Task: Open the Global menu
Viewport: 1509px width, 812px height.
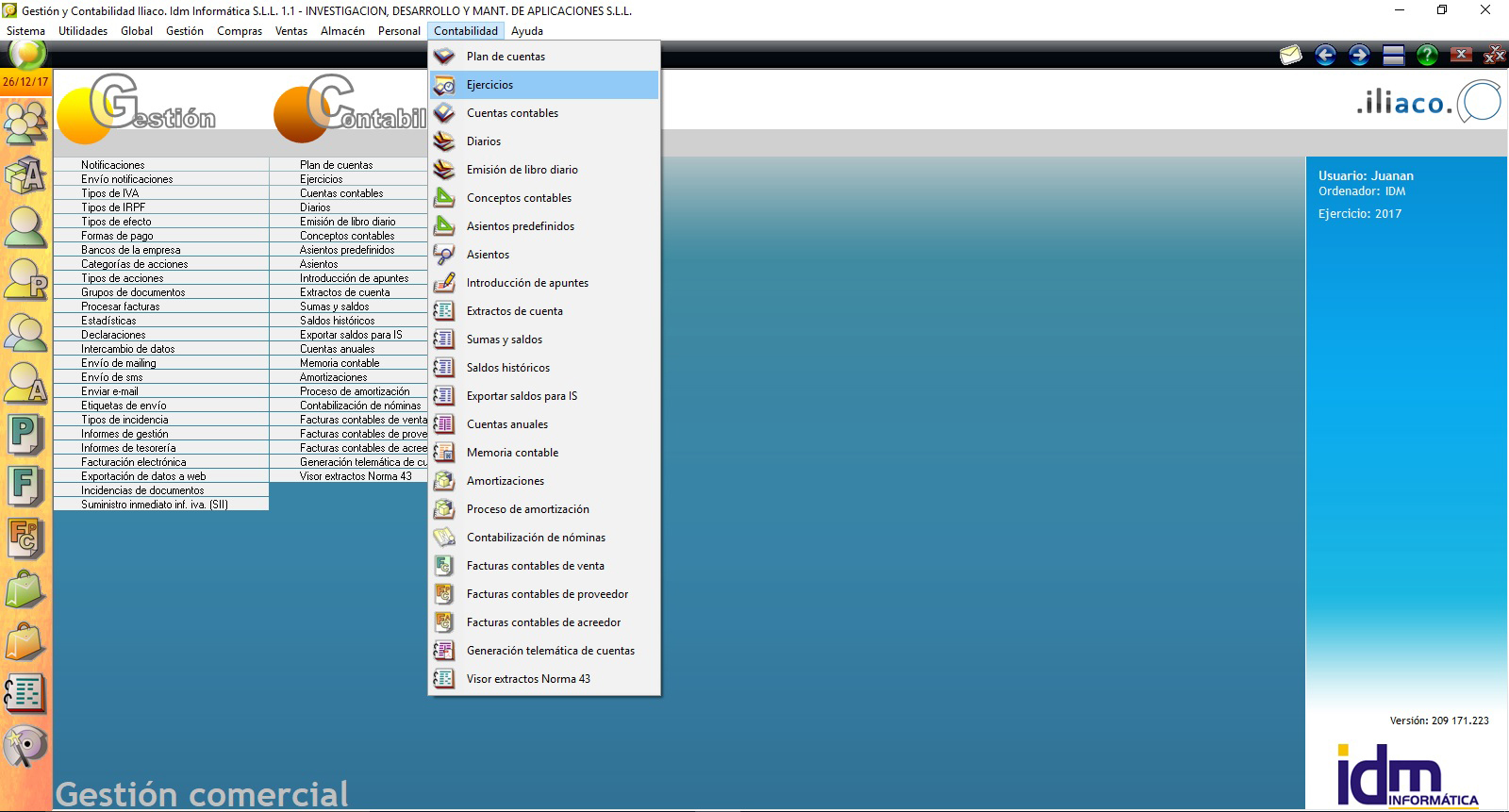Action: [x=137, y=31]
